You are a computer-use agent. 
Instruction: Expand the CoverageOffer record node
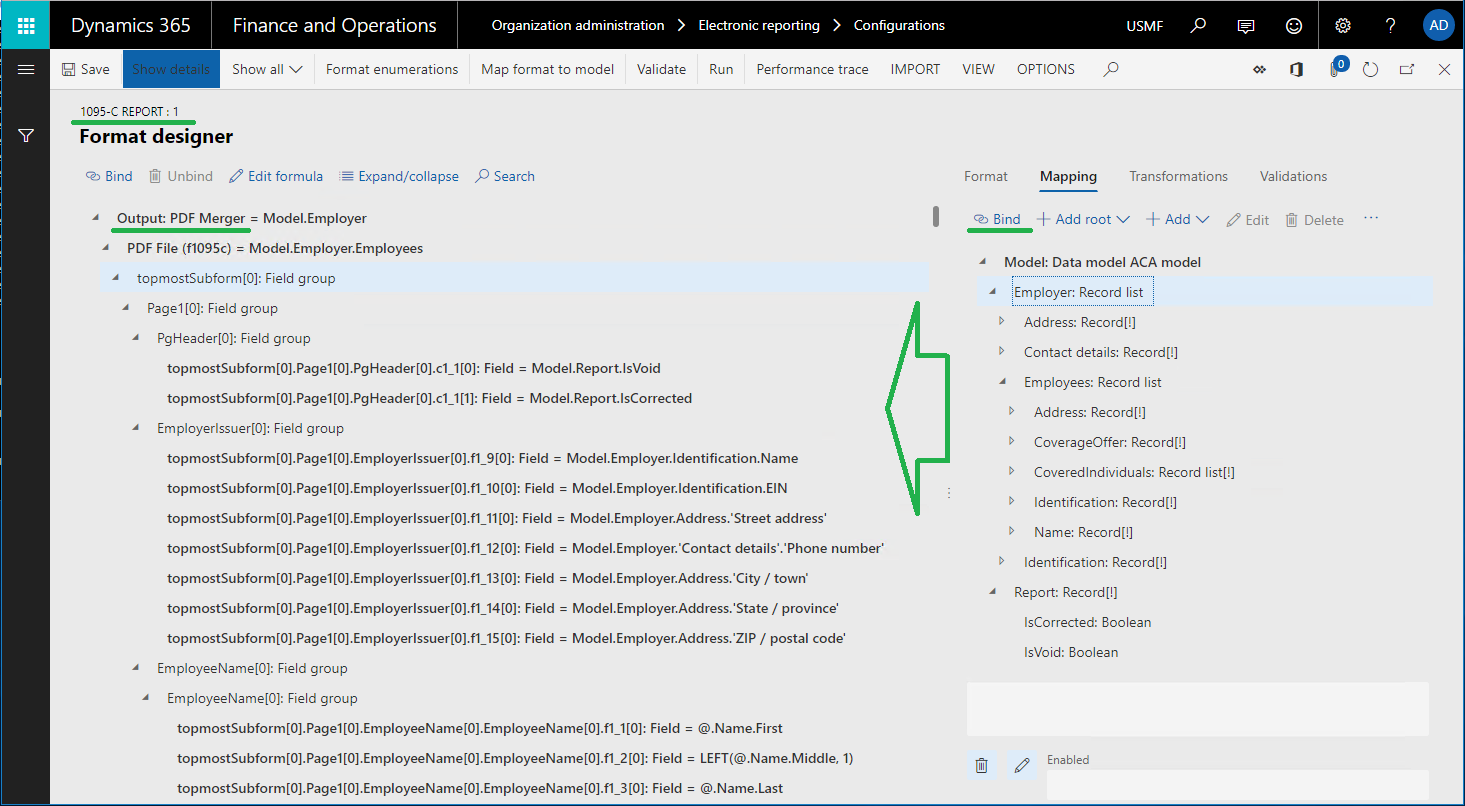coord(1012,442)
